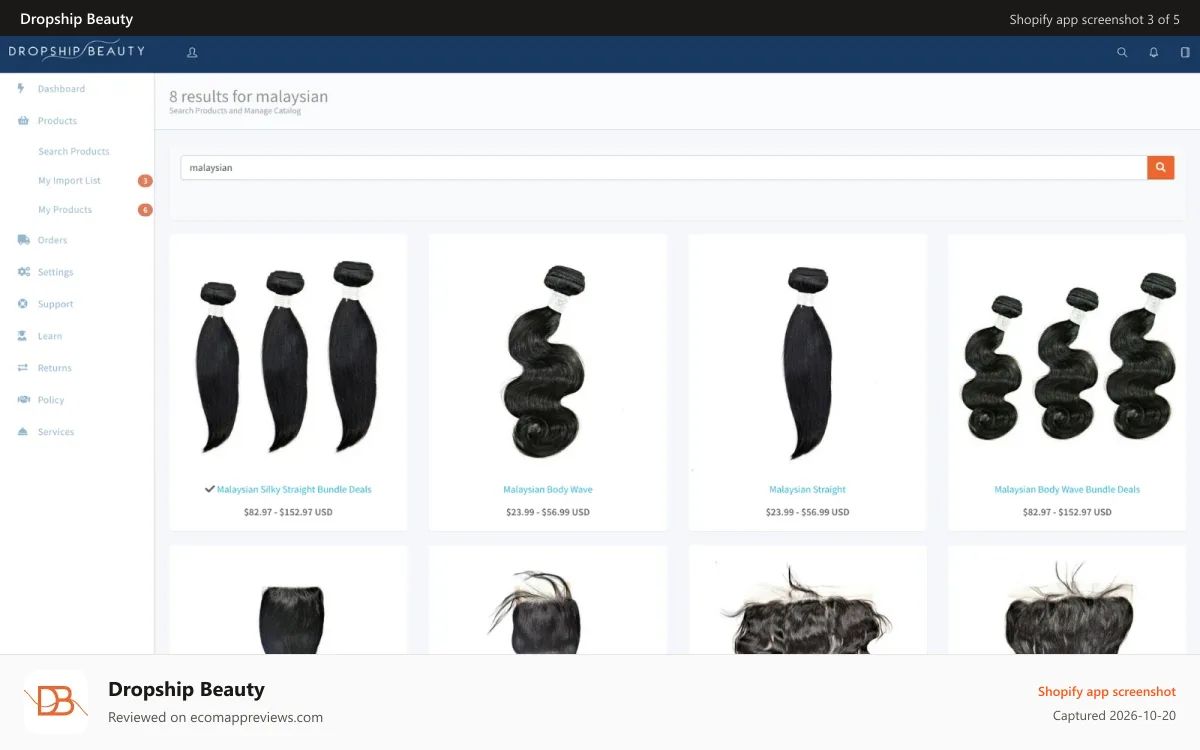Click the DB app logo in footer
This screenshot has height=750, width=1200.
click(x=56, y=702)
